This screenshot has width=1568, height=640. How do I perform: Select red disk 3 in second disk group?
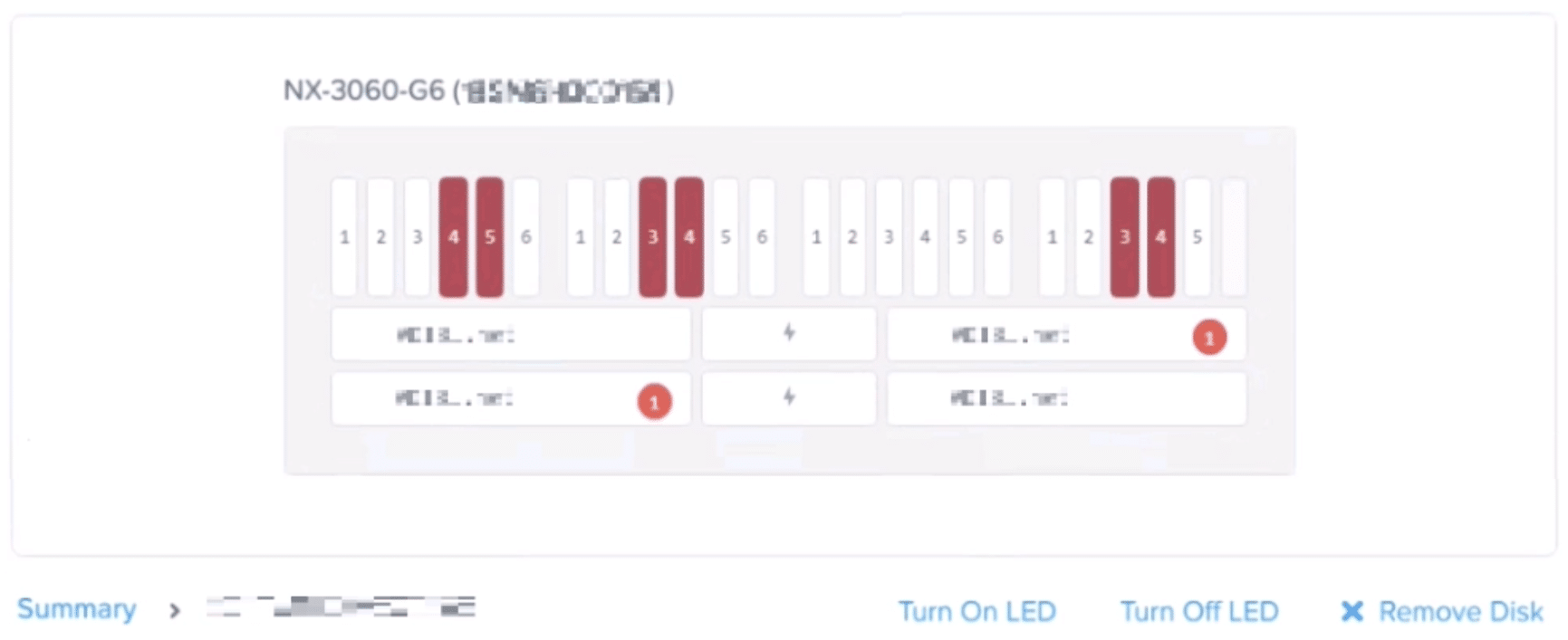pyautogui.click(x=652, y=237)
